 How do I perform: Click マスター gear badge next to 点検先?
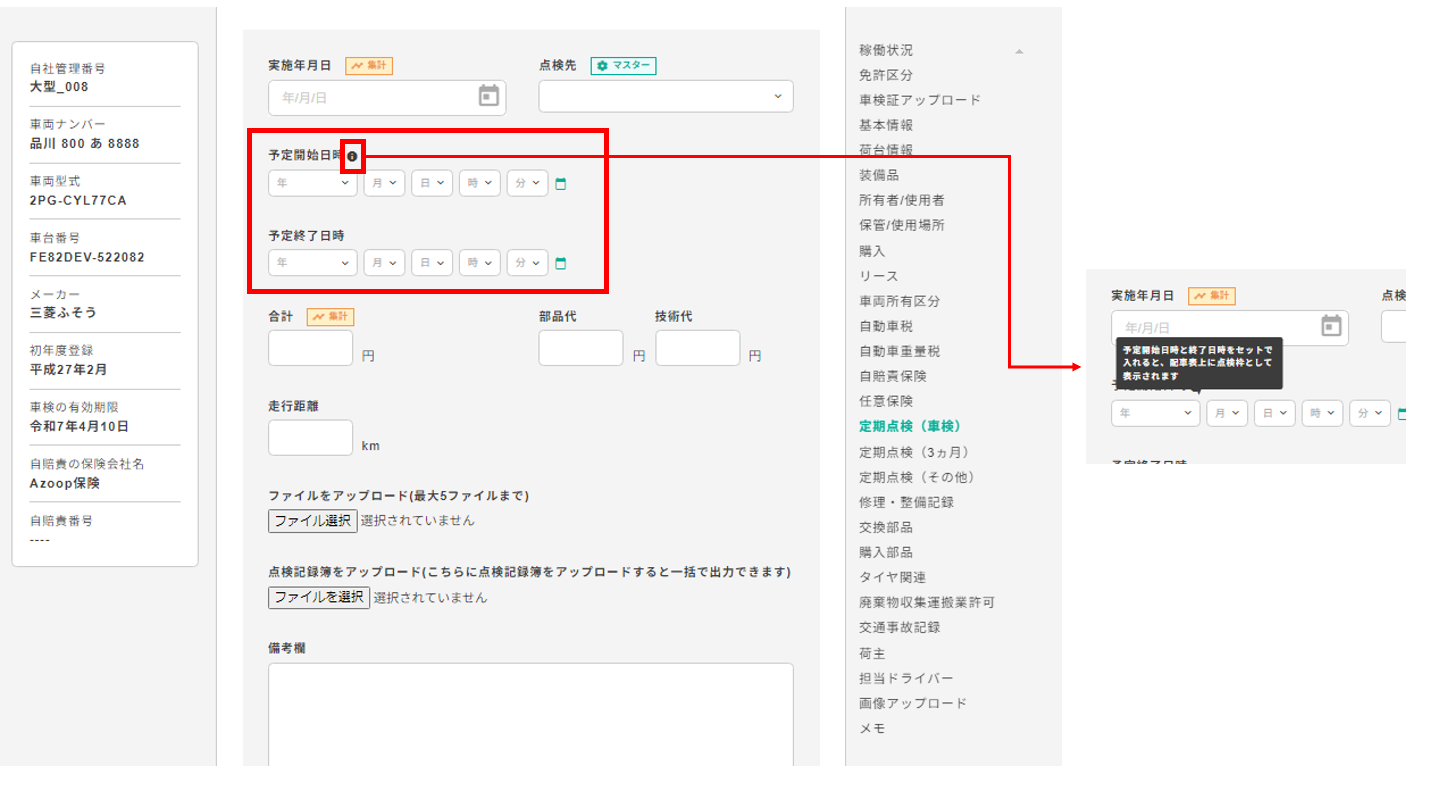[x=623, y=65]
